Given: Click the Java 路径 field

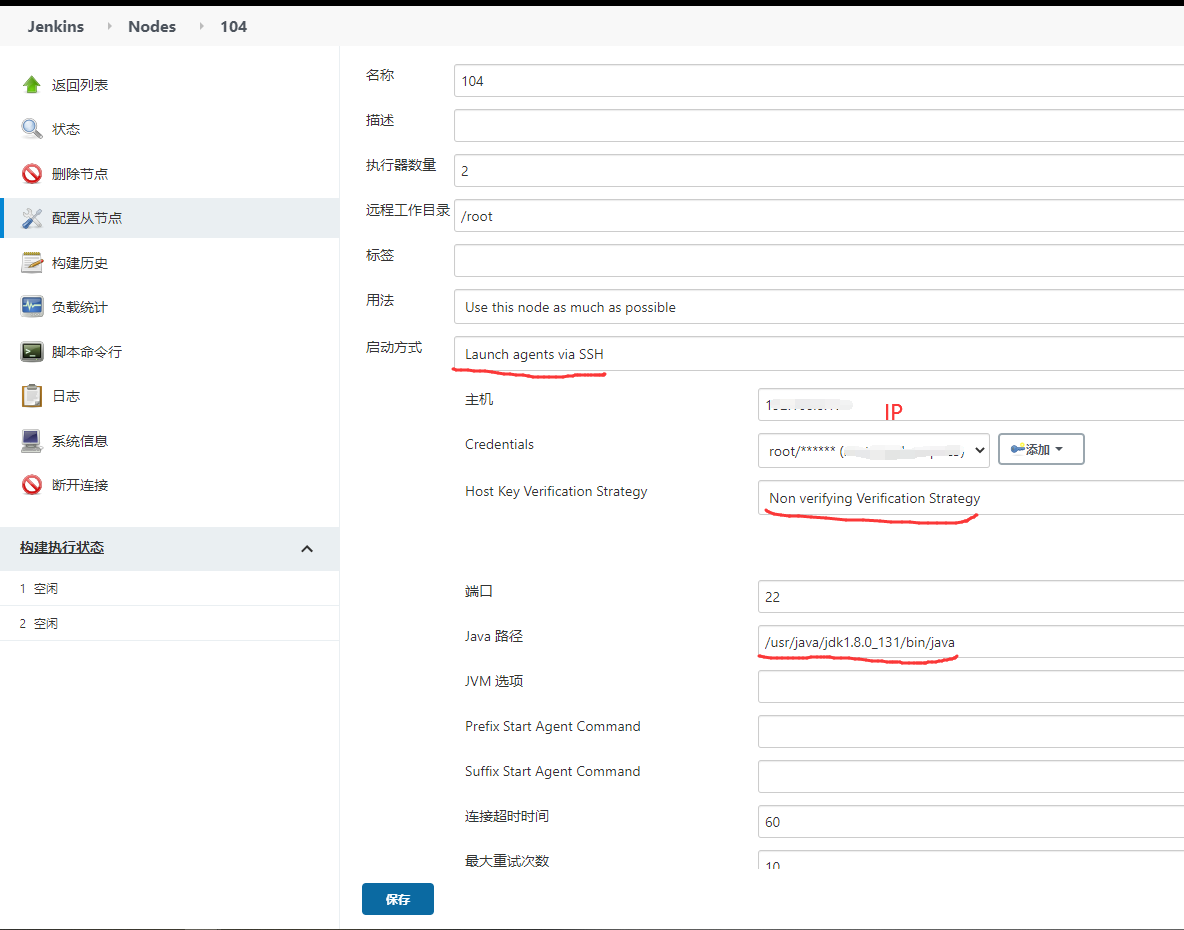Looking at the screenshot, I should pos(971,642).
